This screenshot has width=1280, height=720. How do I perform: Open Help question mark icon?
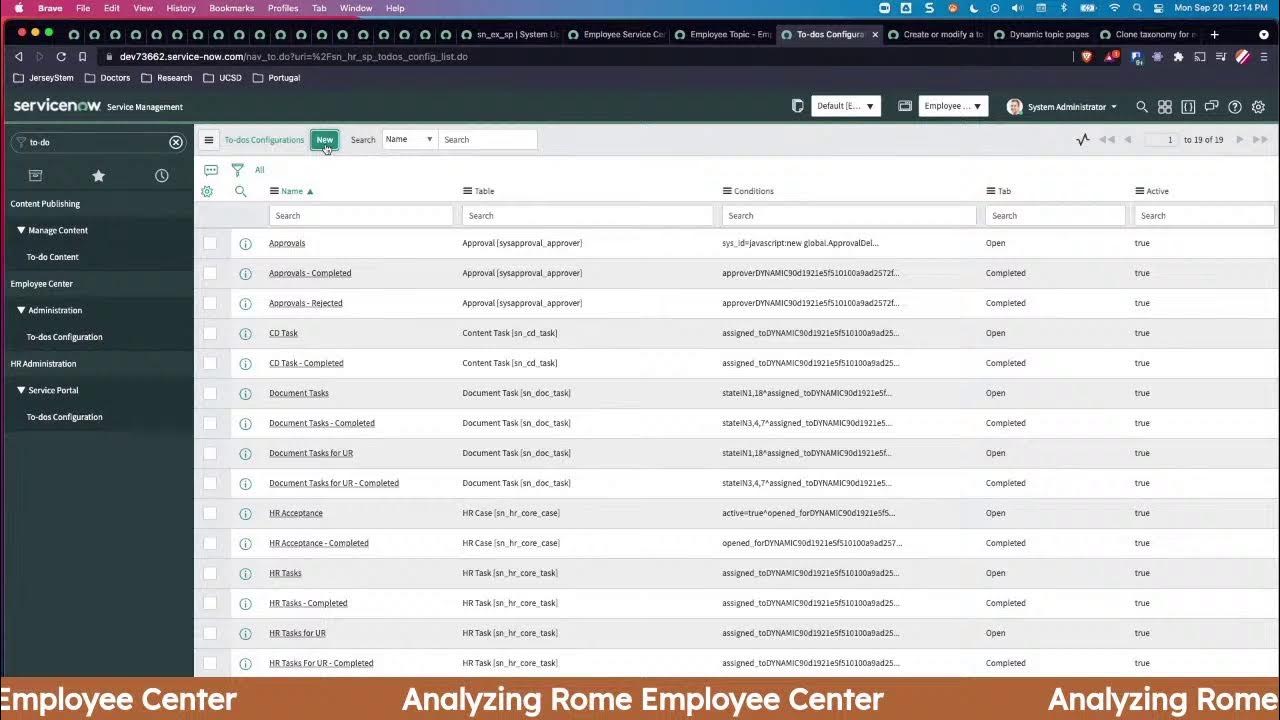click(1235, 106)
